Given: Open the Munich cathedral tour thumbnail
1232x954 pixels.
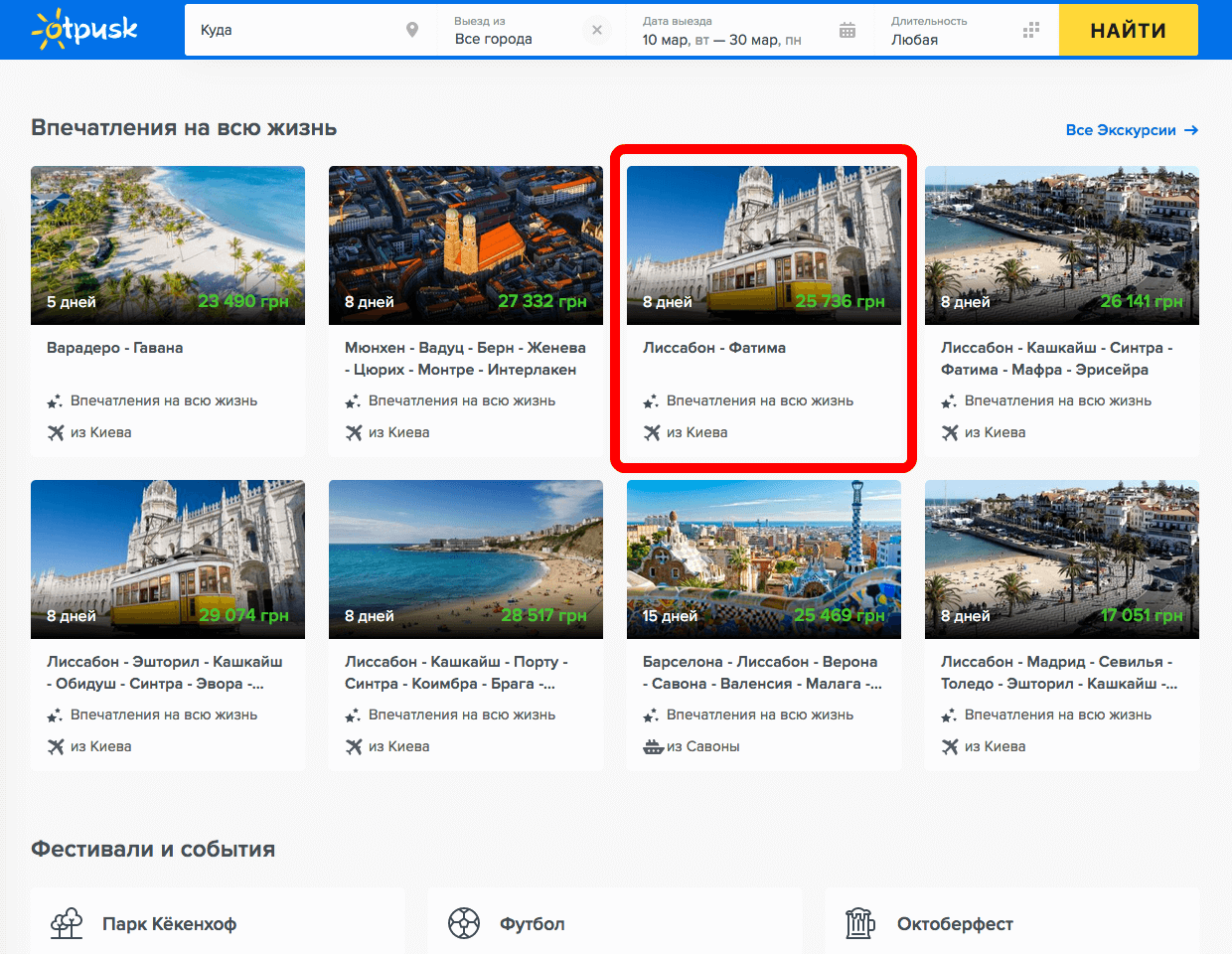Looking at the screenshot, I should [466, 245].
